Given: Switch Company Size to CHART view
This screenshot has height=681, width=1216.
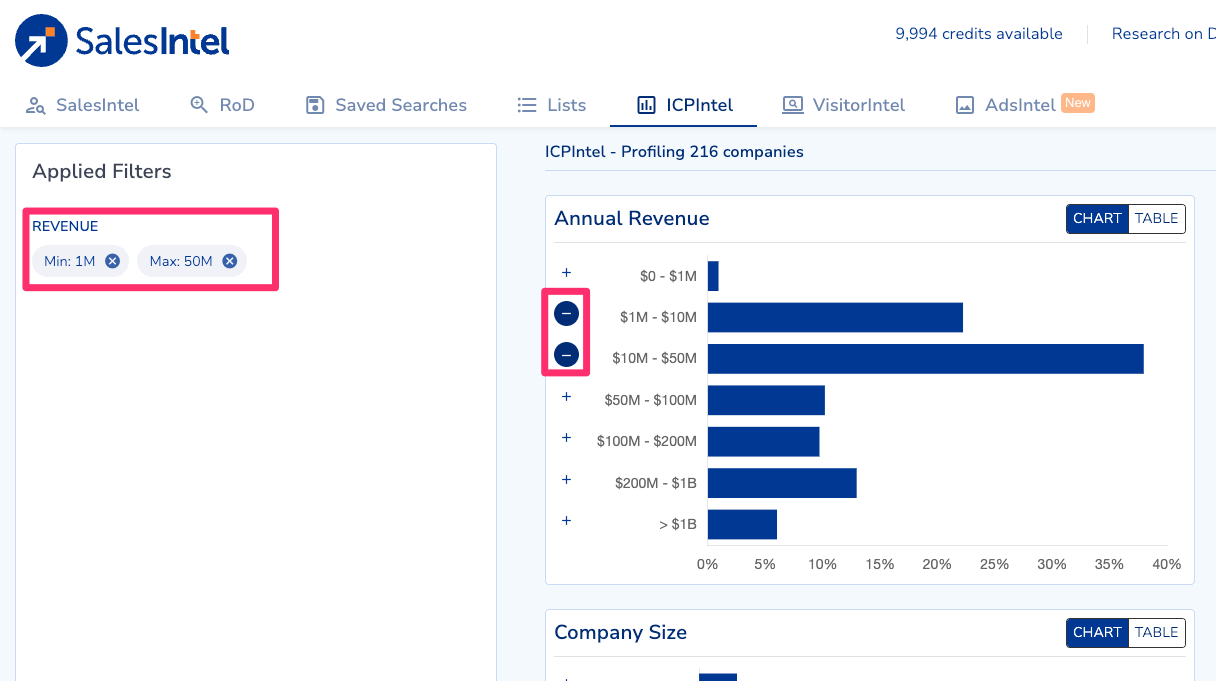Looking at the screenshot, I should 1097,633.
